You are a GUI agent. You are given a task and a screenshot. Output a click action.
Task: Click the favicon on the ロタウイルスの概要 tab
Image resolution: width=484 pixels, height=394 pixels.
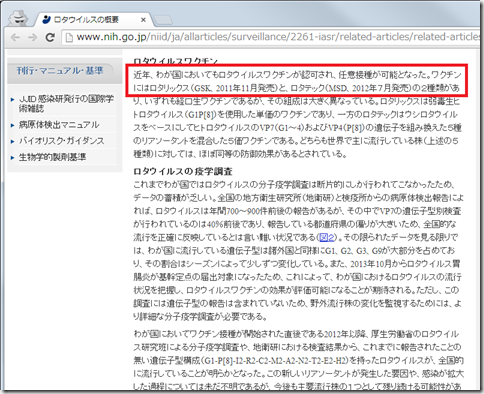pos(47,20)
